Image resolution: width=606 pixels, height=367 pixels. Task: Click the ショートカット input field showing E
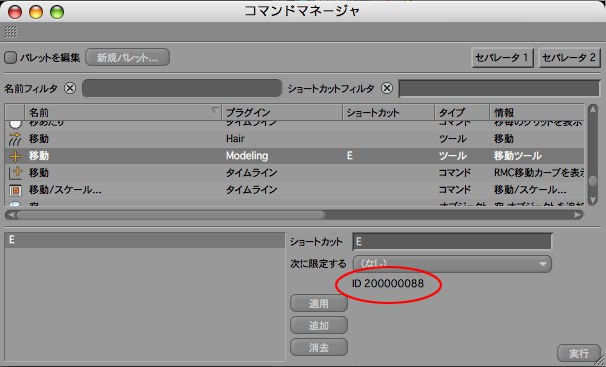tap(452, 242)
